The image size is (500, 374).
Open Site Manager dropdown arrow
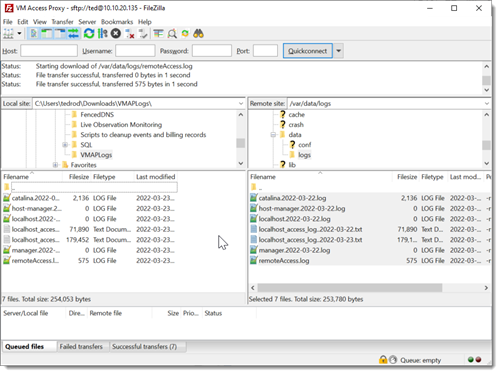click(19, 34)
